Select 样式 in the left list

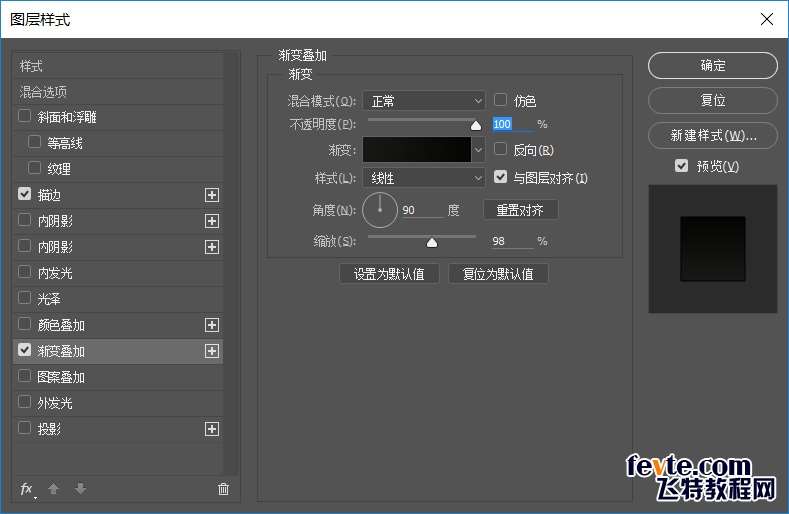[118, 66]
